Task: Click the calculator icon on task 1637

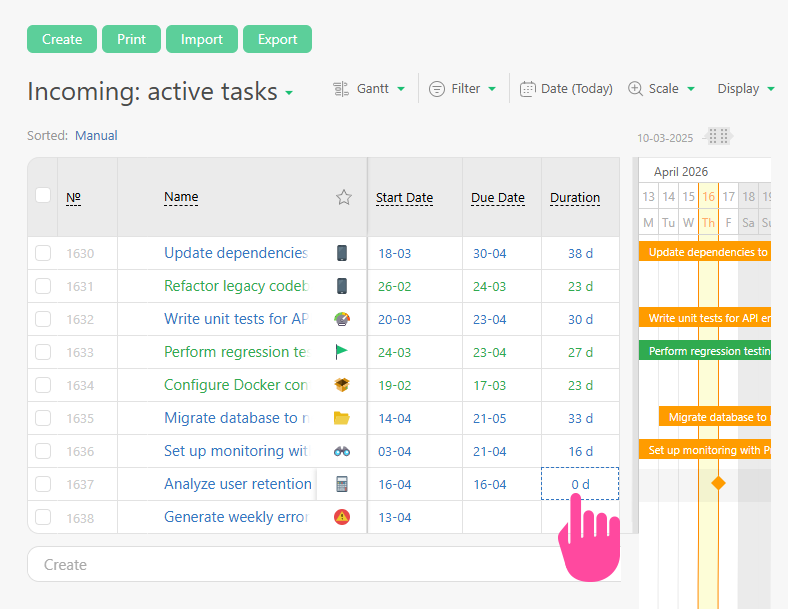Action: [x=342, y=484]
